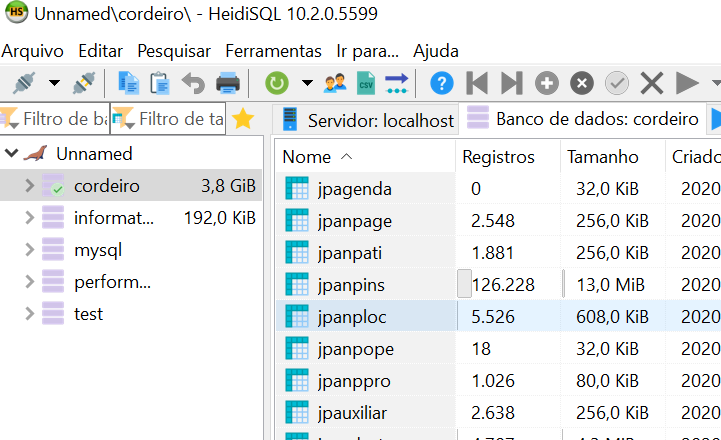Click the 608,0 KiB size cell
Viewport: 721px width, 440px height.
pyautogui.click(x=612, y=317)
